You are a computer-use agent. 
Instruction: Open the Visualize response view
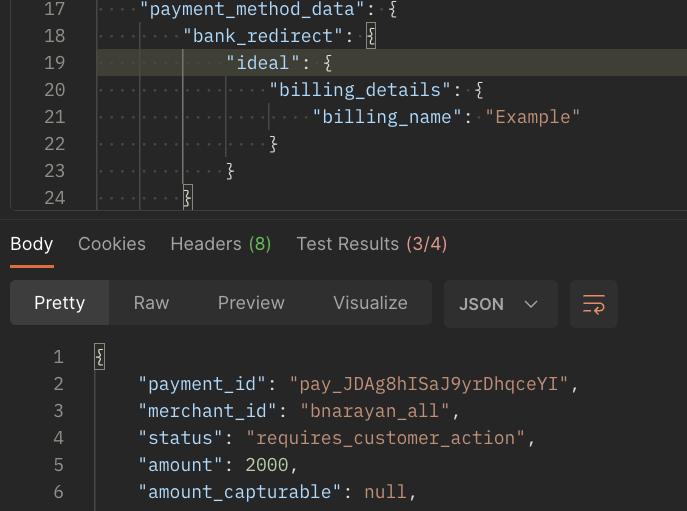(370, 303)
